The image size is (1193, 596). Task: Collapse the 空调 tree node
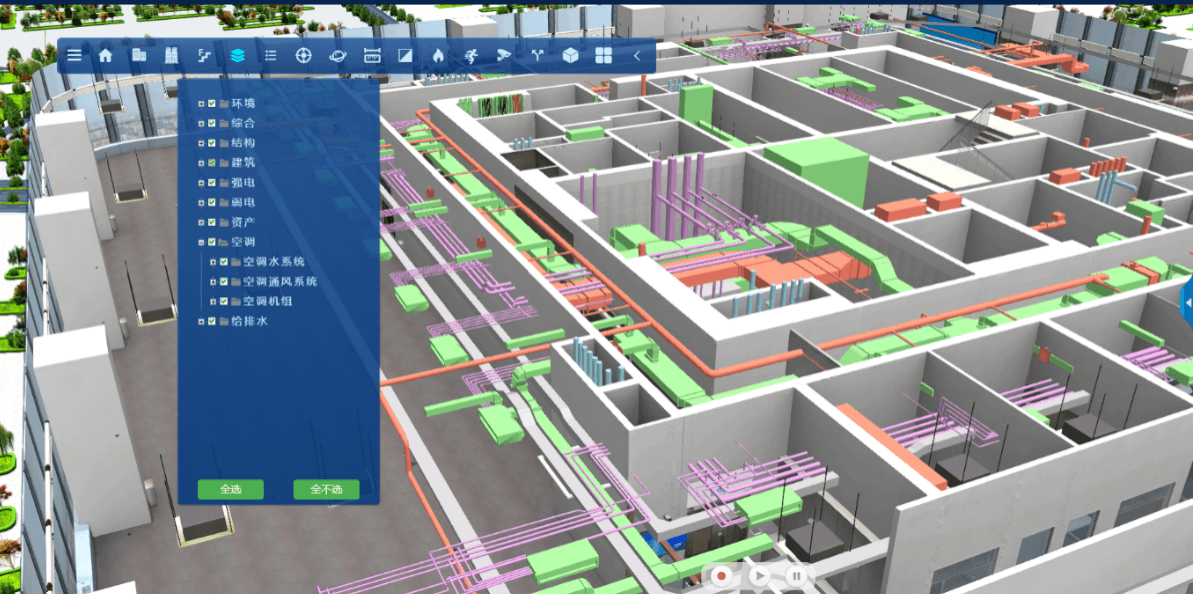(202, 242)
